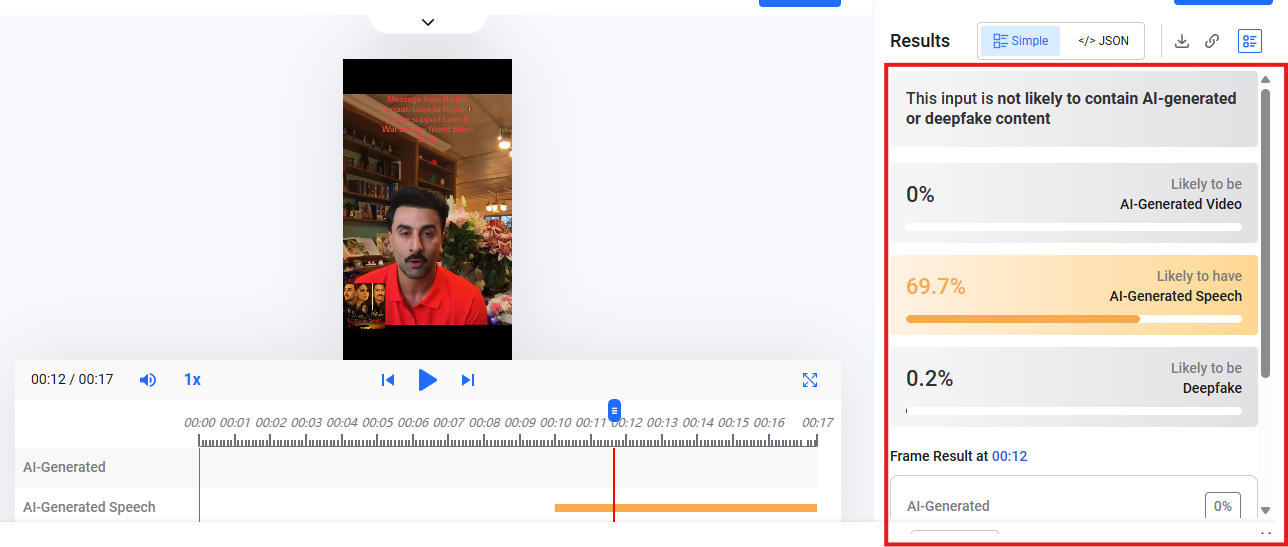Download the results

point(1182,41)
